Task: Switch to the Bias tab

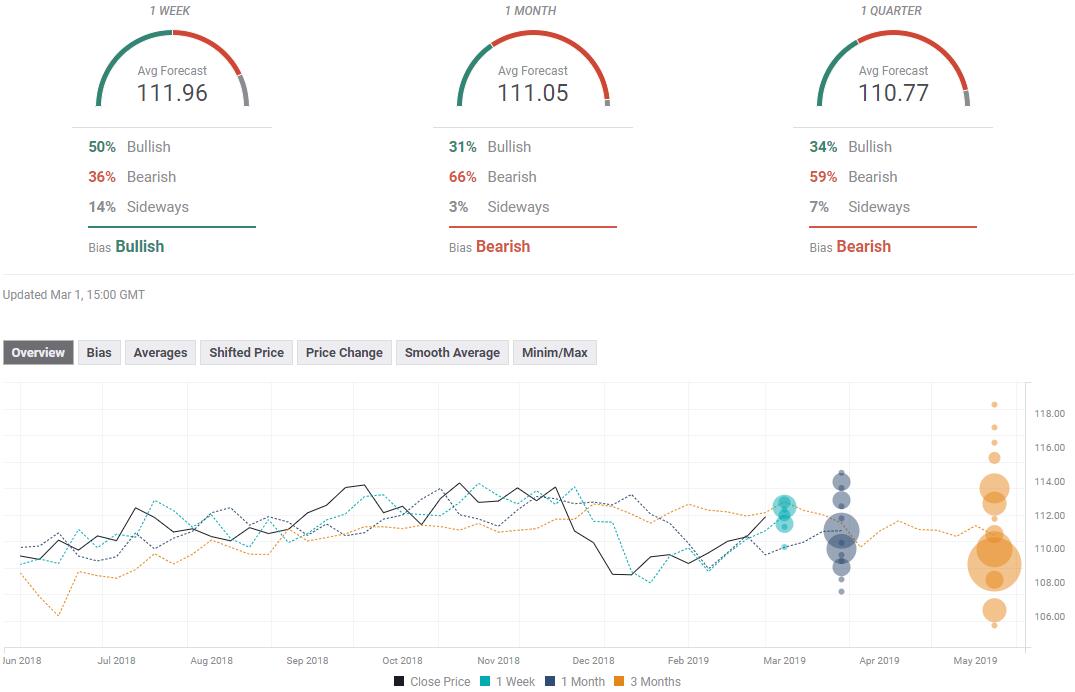Action: (x=99, y=353)
